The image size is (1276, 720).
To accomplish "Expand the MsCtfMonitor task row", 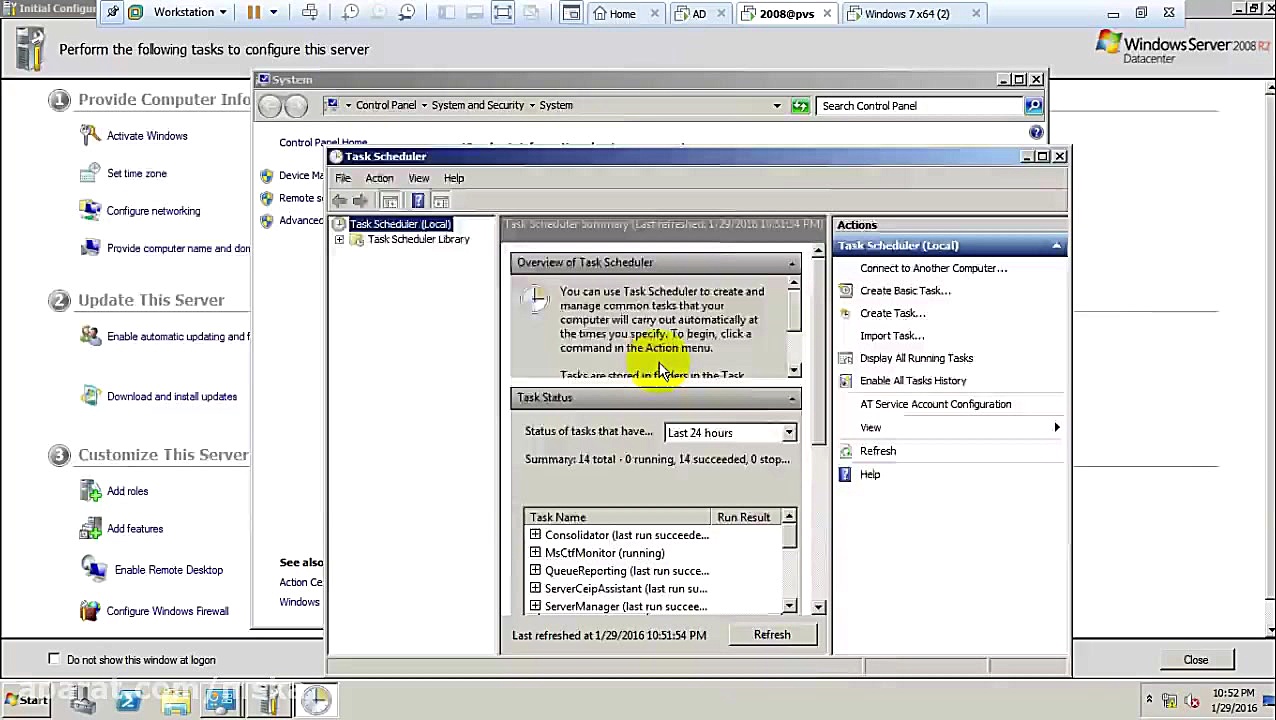I will 536,553.
